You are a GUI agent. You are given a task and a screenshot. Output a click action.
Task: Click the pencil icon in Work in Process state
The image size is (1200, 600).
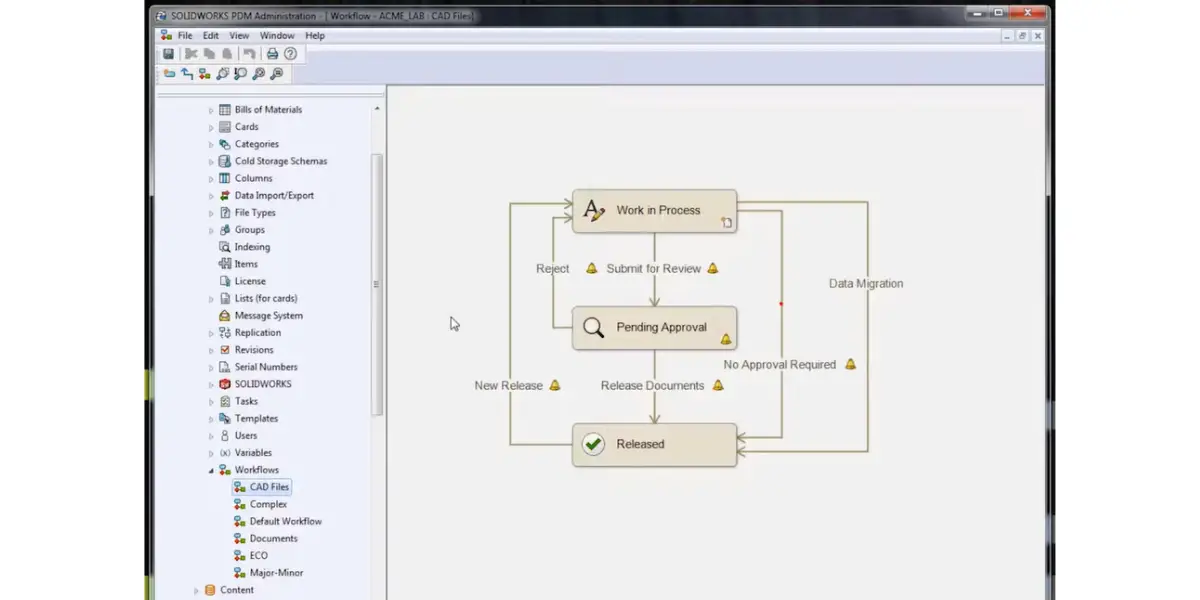(x=594, y=210)
